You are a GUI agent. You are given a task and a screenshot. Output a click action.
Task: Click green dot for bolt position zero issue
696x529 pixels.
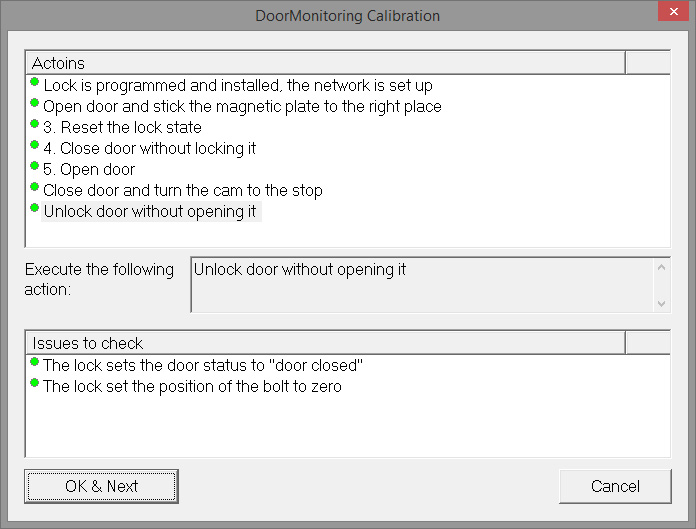click(x=35, y=383)
